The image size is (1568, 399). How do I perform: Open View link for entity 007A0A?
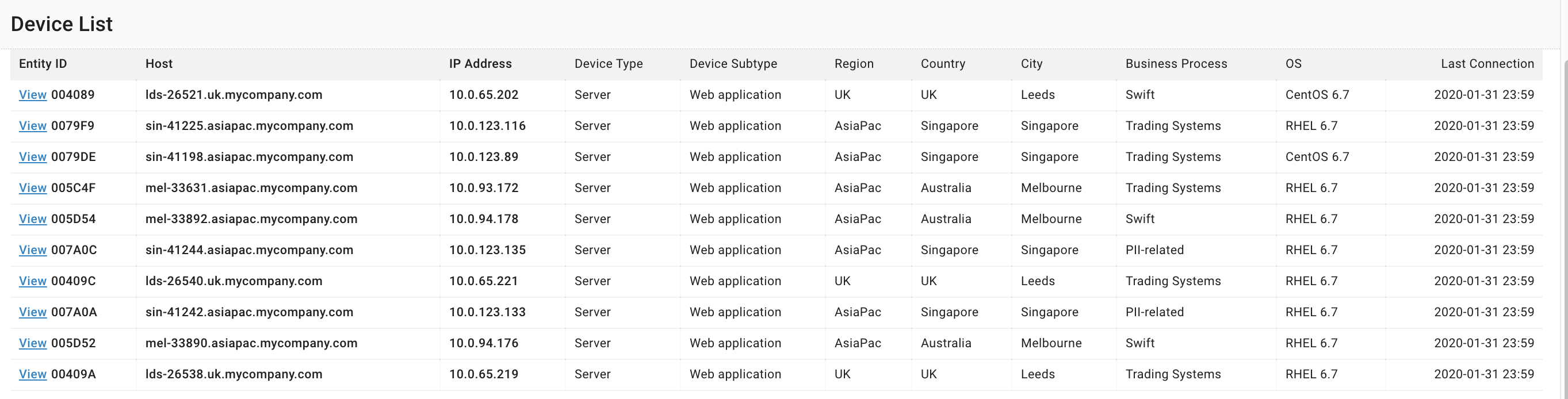(x=32, y=312)
